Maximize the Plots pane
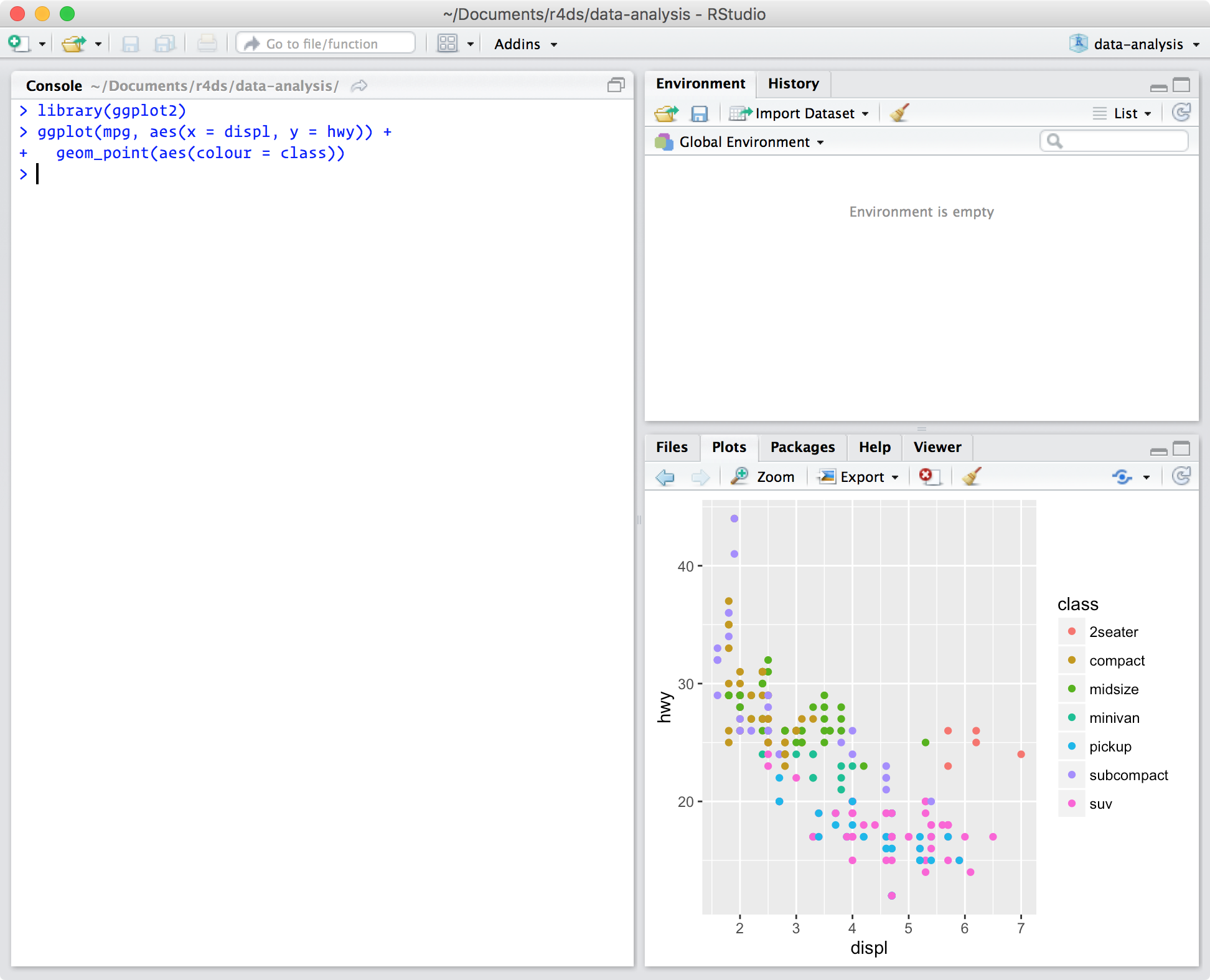 pyautogui.click(x=1181, y=448)
